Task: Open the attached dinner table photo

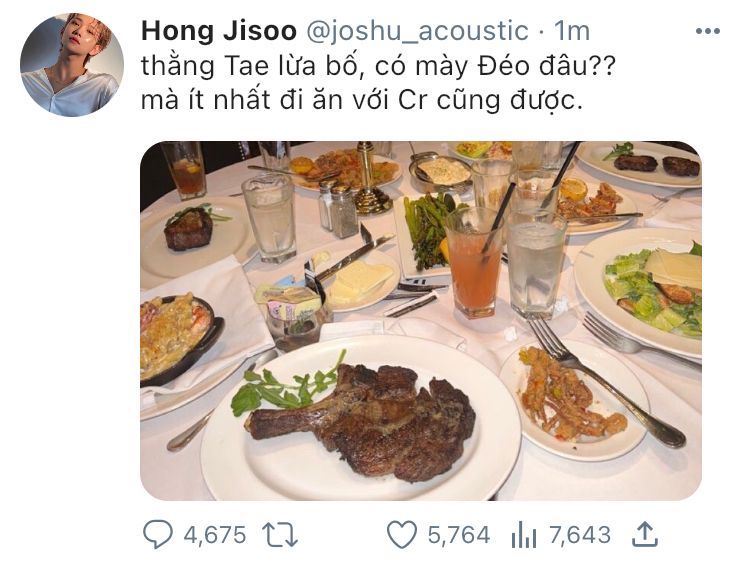Action: [x=421, y=321]
